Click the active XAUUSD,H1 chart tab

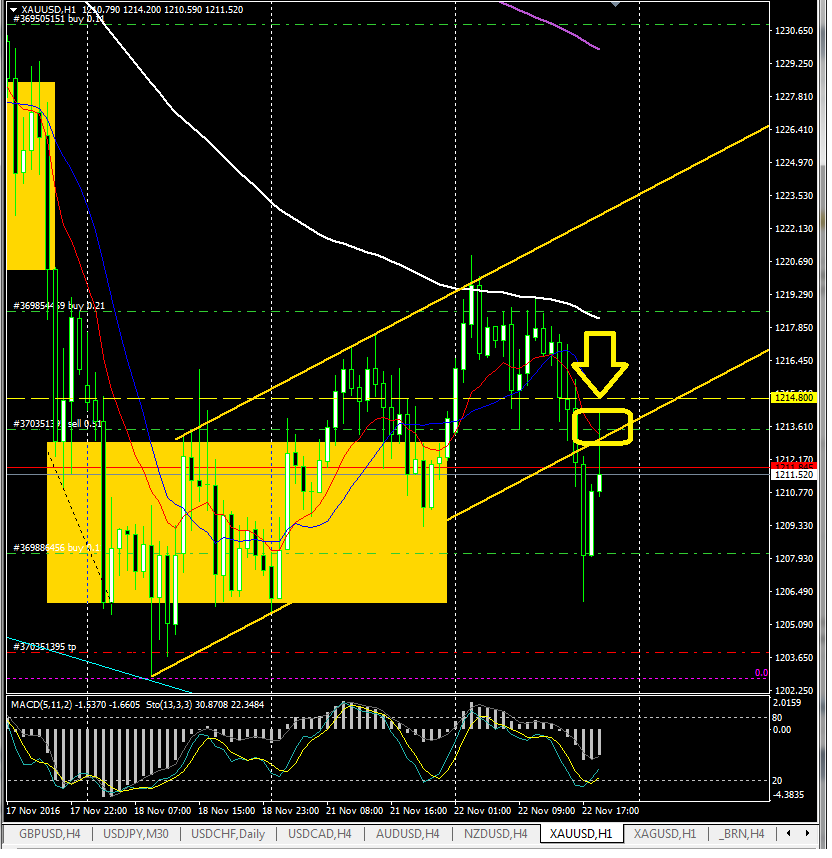(581, 834)
